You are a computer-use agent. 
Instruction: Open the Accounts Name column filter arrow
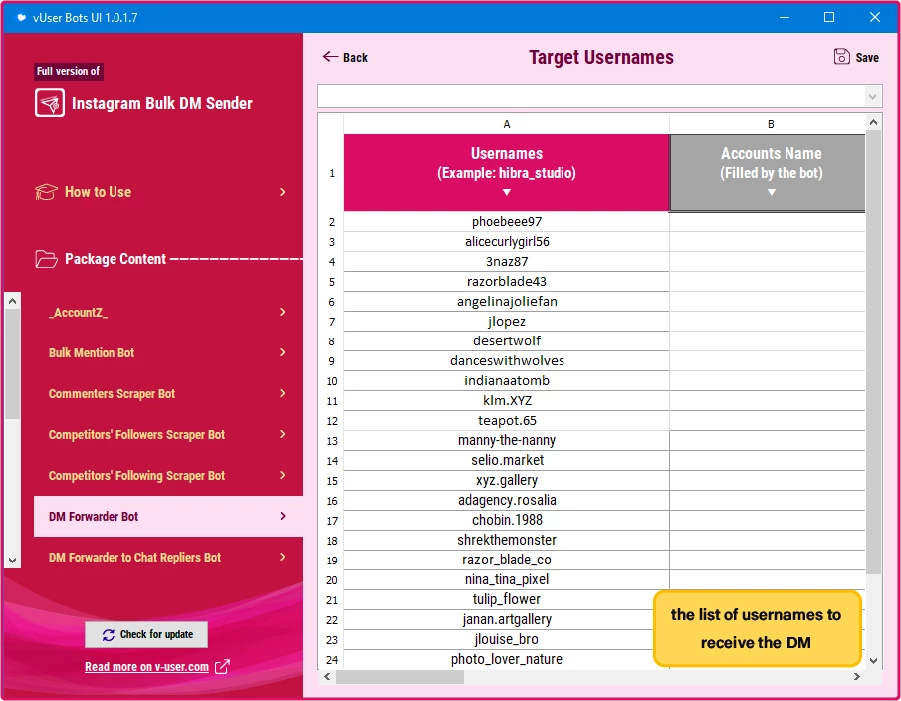[771, 192]
